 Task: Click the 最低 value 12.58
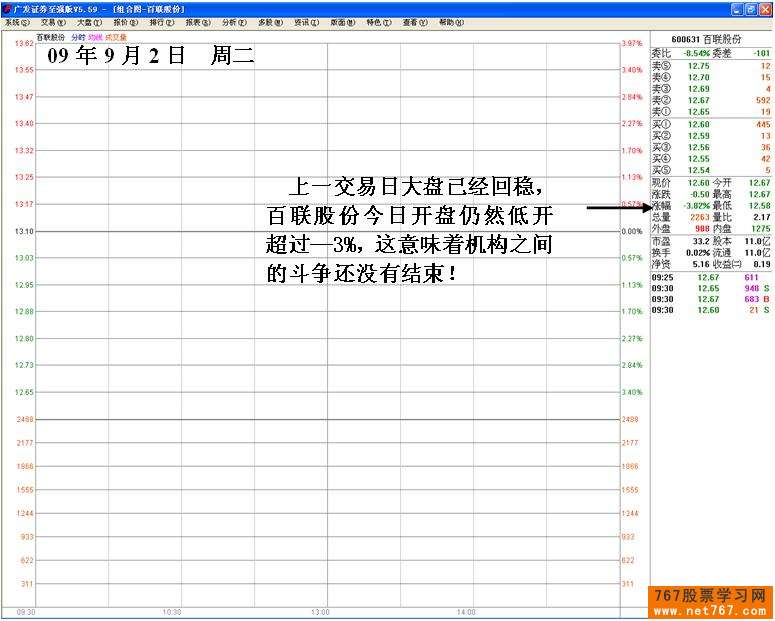point(760,206)
